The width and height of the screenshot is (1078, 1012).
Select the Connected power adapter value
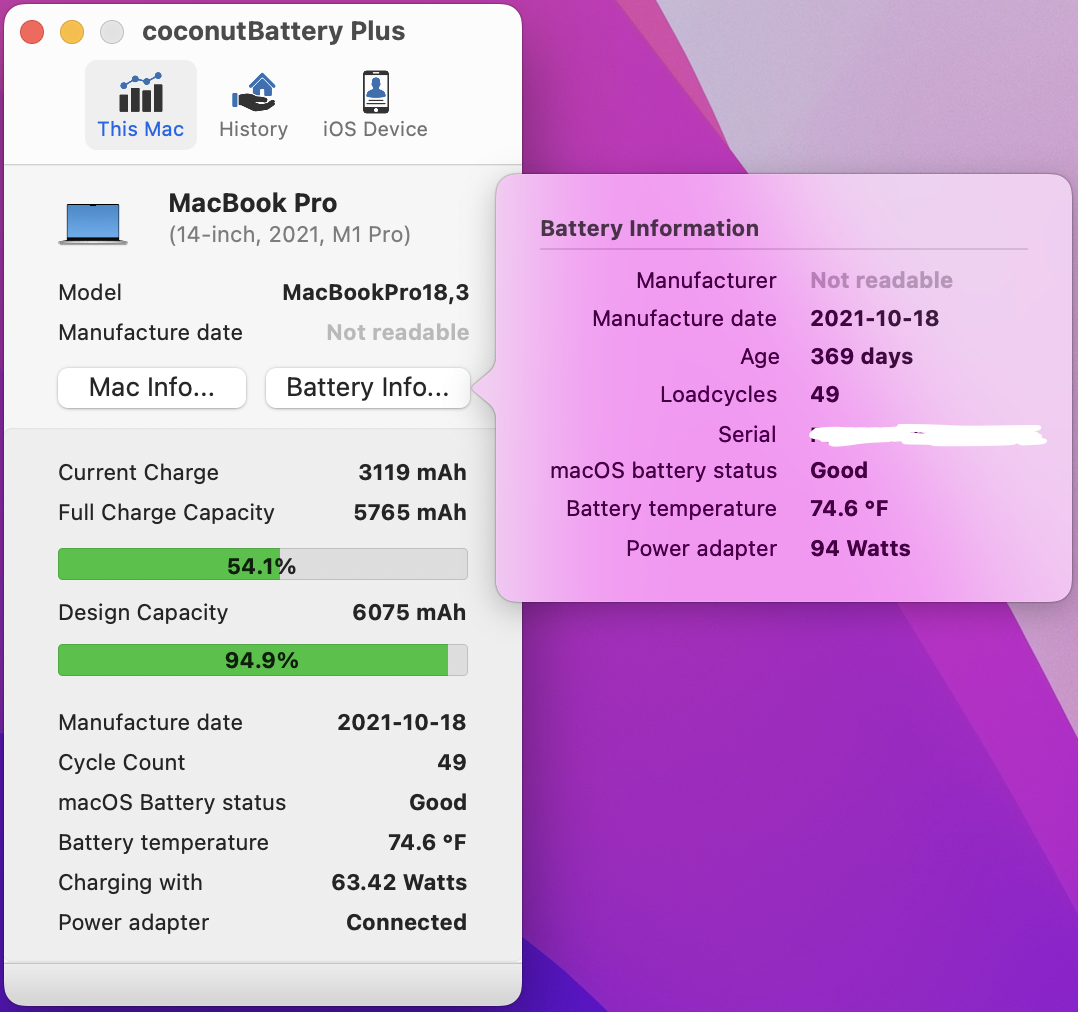tap(406, 922)
